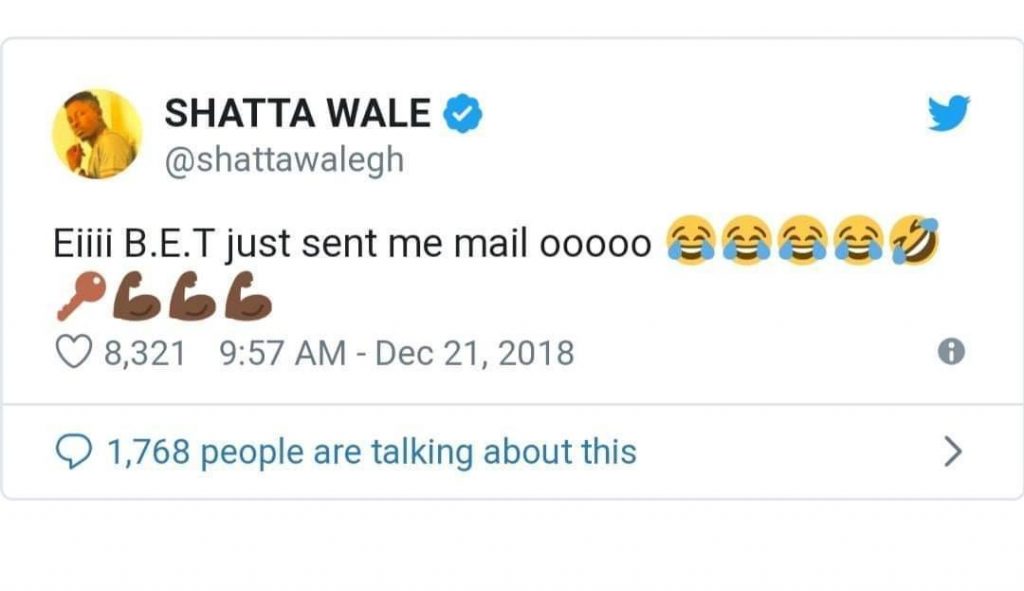Click the second crying-laughing emoji
1024x591 pixels.
pyautogui.click(x=746, y=240)
